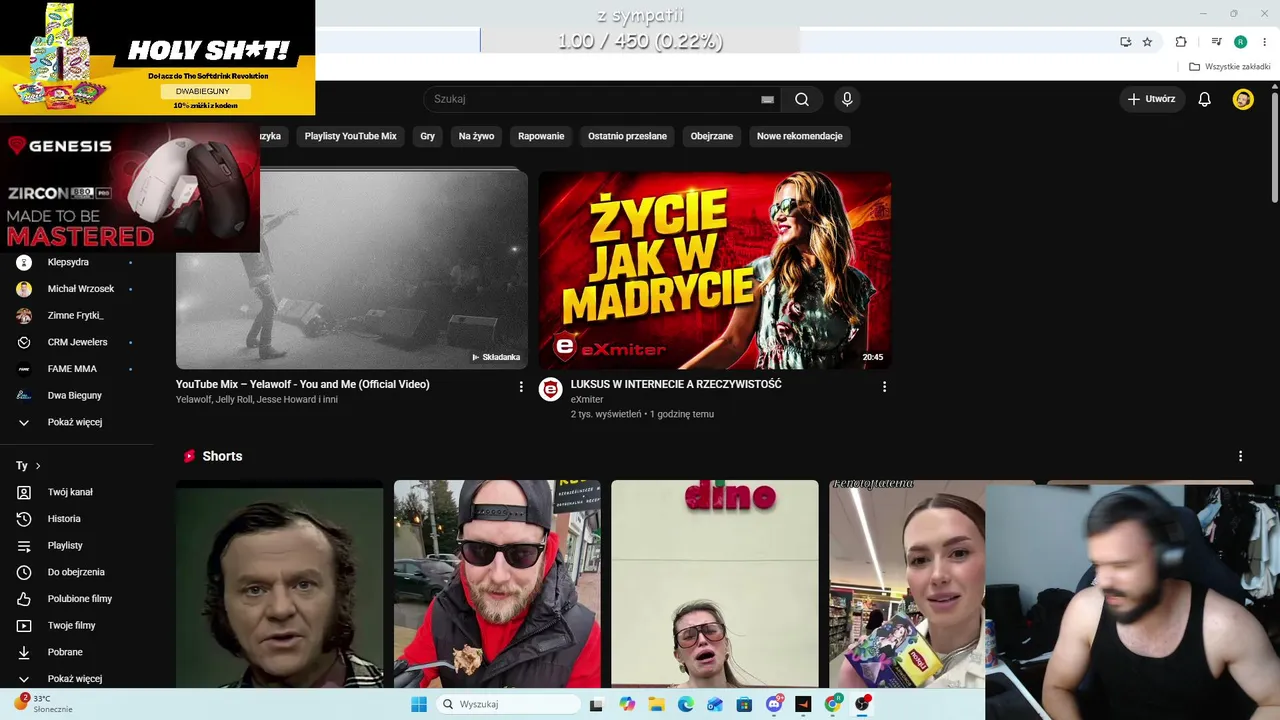Open the Zimne Frytki_ channel link
Screen dimensions: 1280x720
point(77,315)
